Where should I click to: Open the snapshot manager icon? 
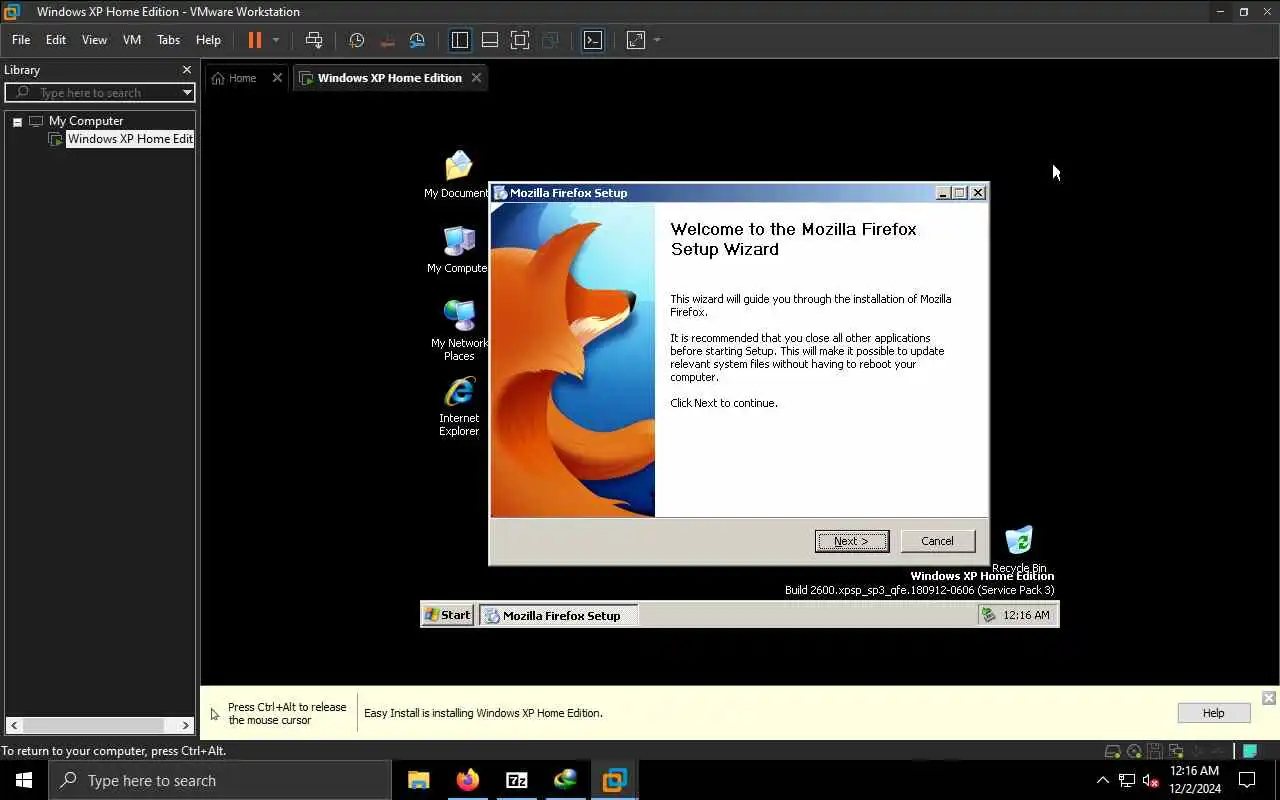pos(417,40)
